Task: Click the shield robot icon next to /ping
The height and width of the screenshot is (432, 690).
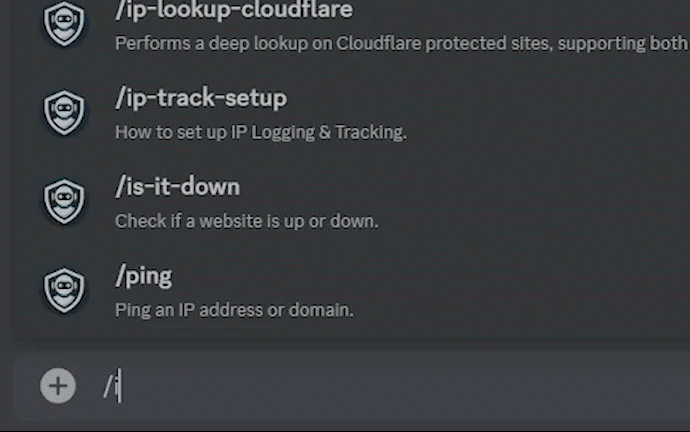Action: pos(64,290)
